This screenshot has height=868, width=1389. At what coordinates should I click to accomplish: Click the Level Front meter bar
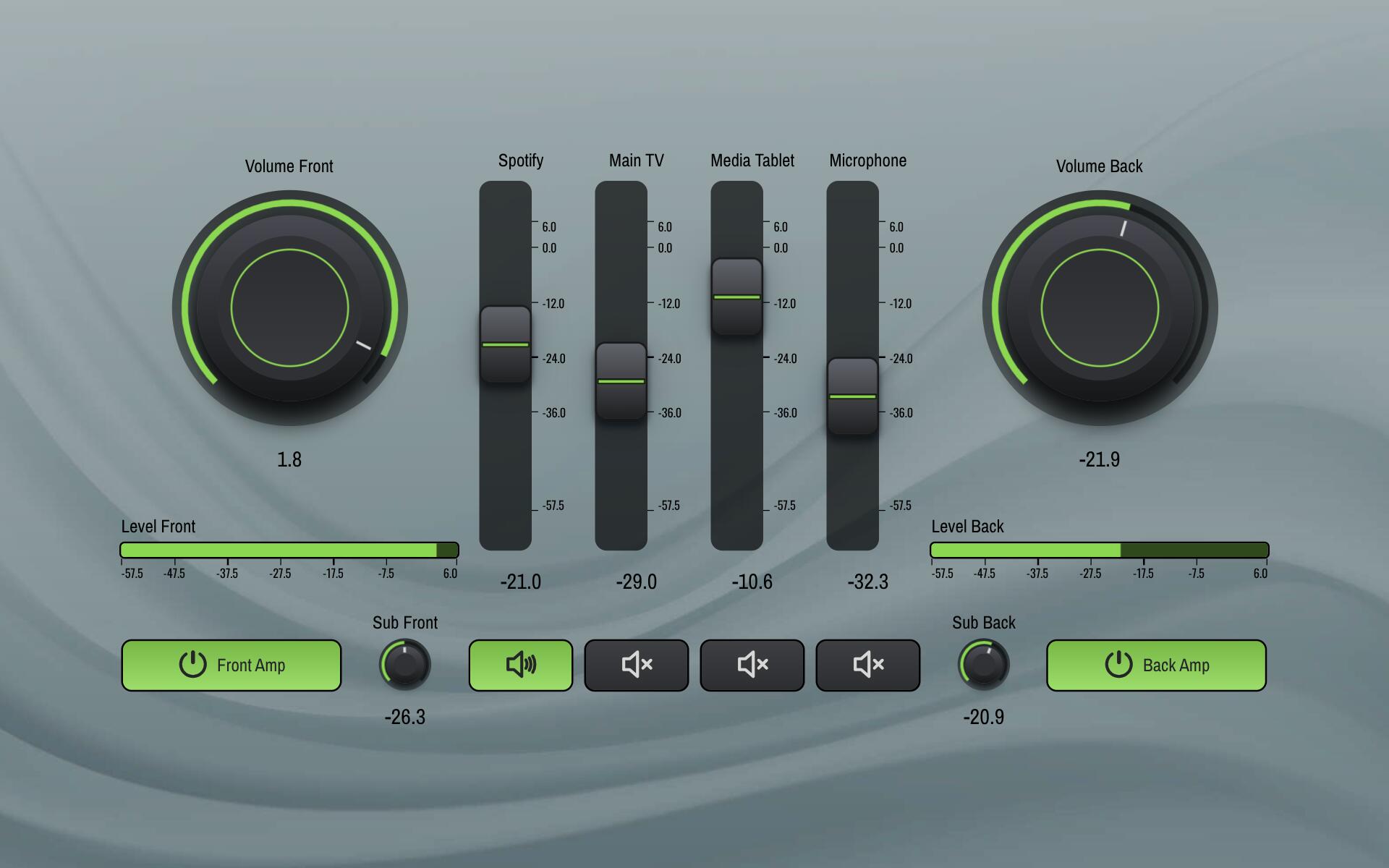pyautogui.click(x=289, y=550)
